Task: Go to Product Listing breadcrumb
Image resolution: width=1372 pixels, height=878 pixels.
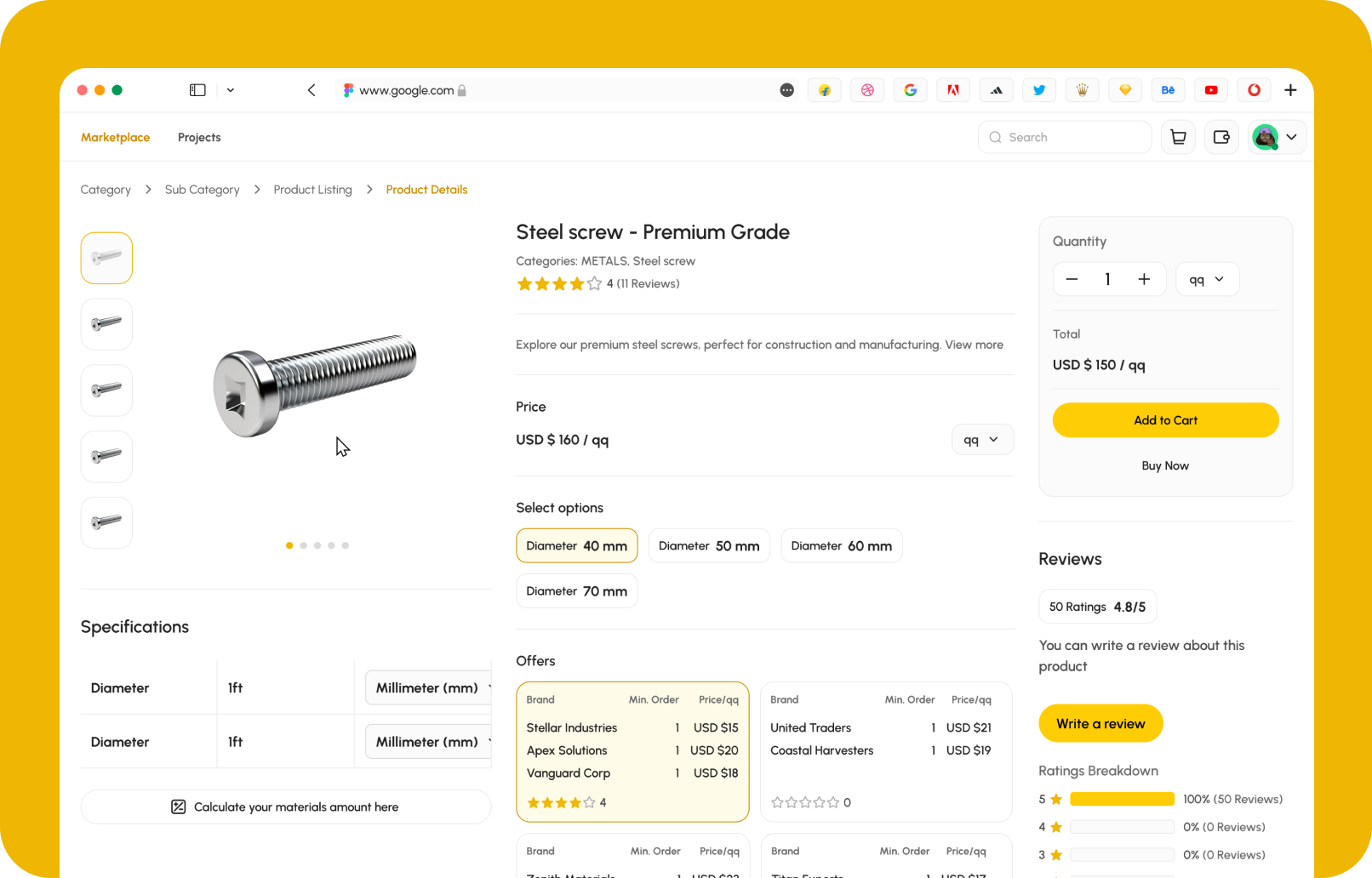Action: [312, 190]
